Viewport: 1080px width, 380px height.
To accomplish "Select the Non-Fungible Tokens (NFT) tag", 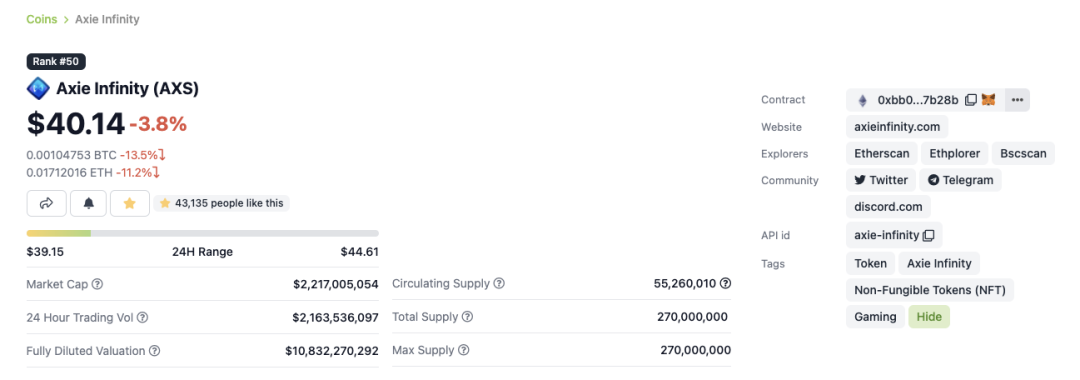I will coord(930,291).
